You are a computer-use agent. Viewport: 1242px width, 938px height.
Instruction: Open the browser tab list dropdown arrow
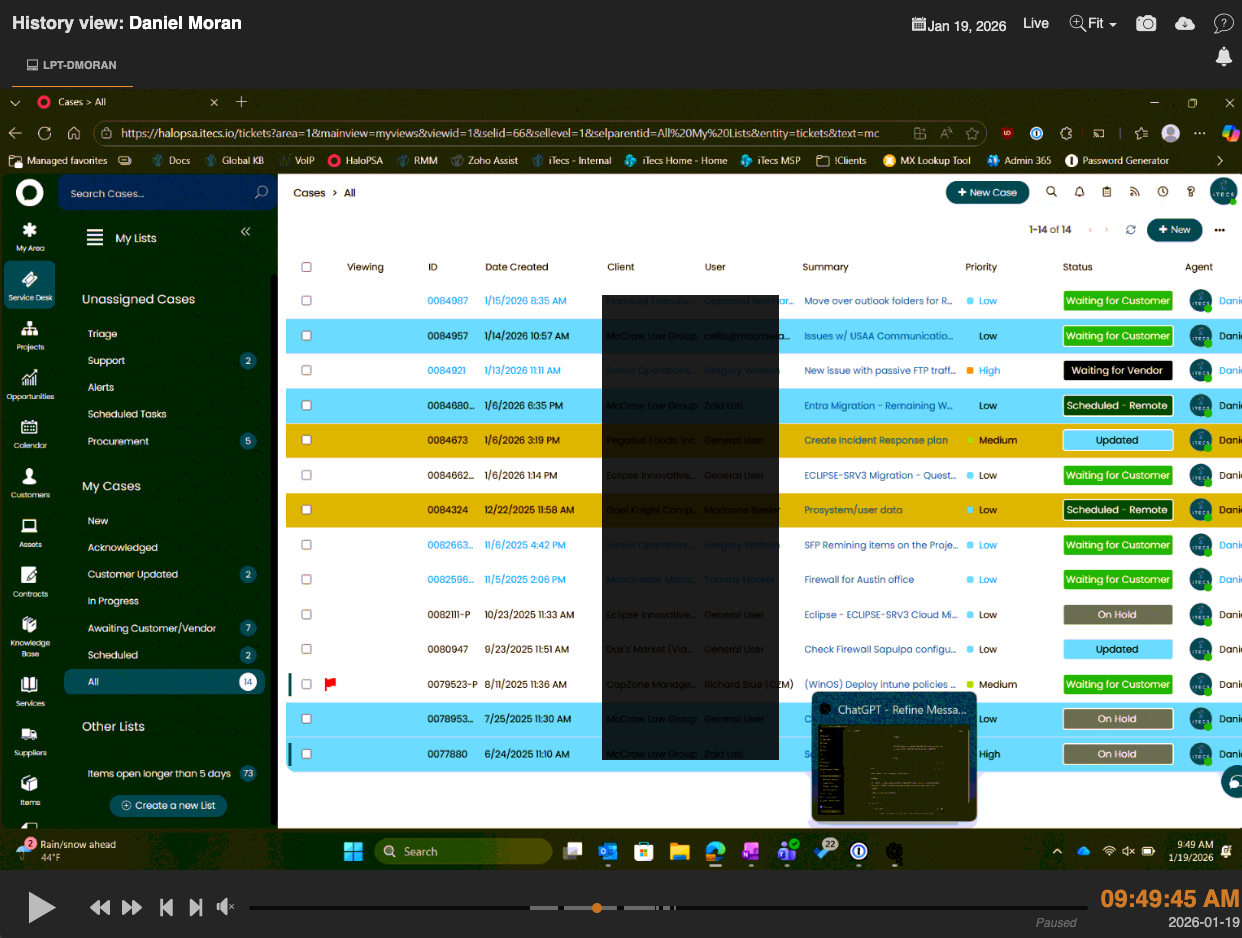pos(15,102)
